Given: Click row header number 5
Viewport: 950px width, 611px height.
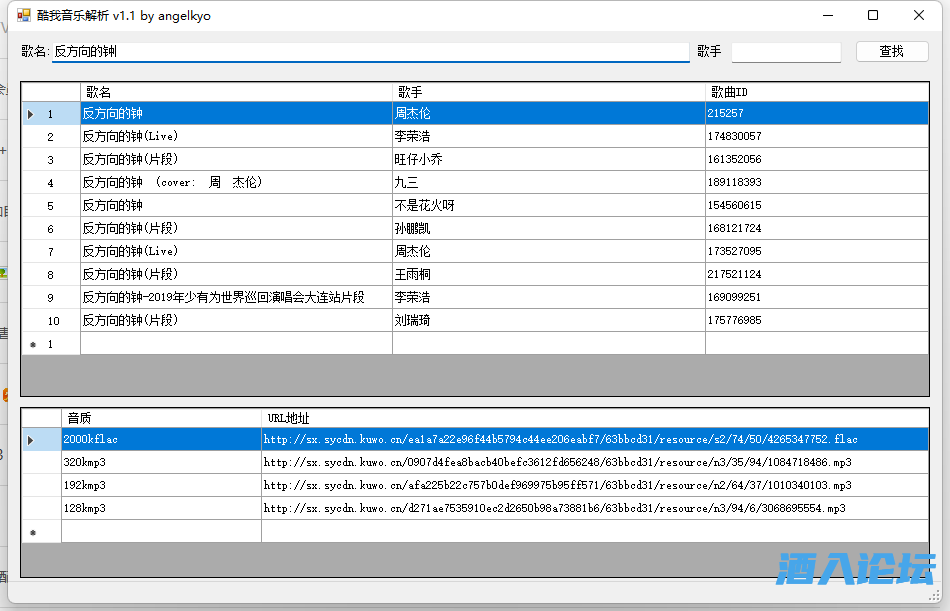Looking at the screenshot, I should (51, 205).
